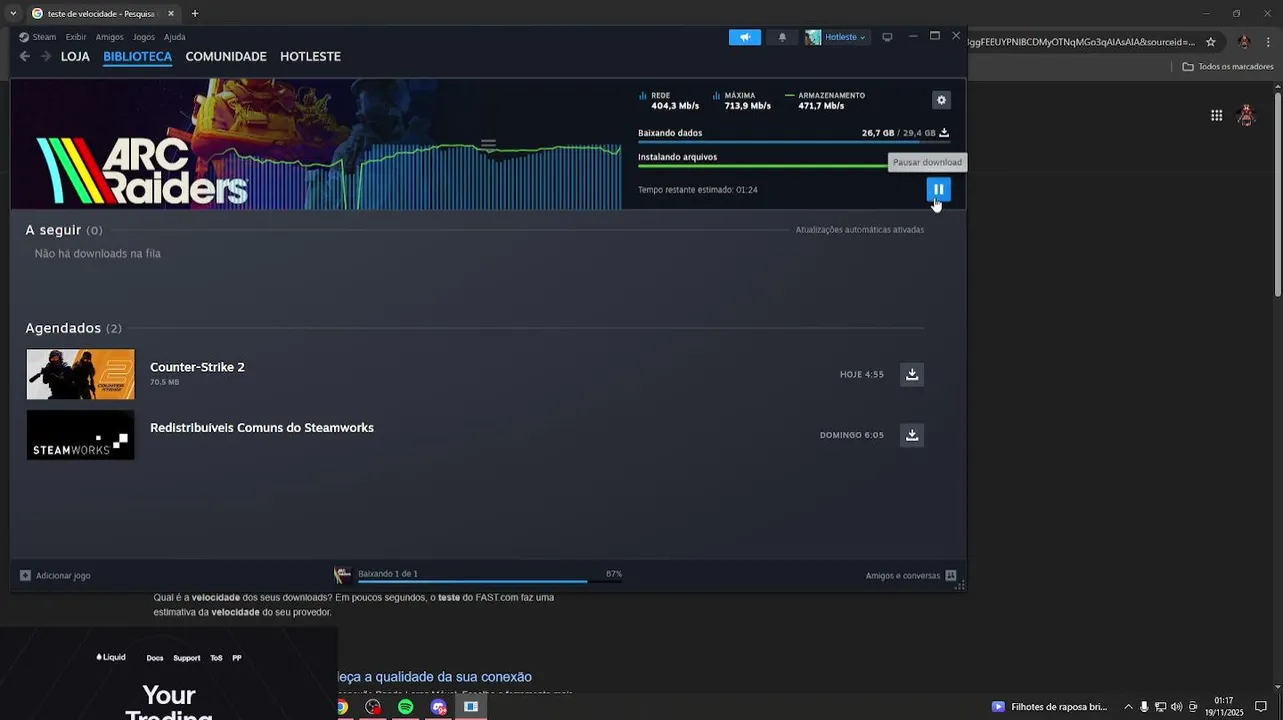
Task: Click the Steam announcements megaphone icon
Action: pyautogui.click(x=745, y=37)
